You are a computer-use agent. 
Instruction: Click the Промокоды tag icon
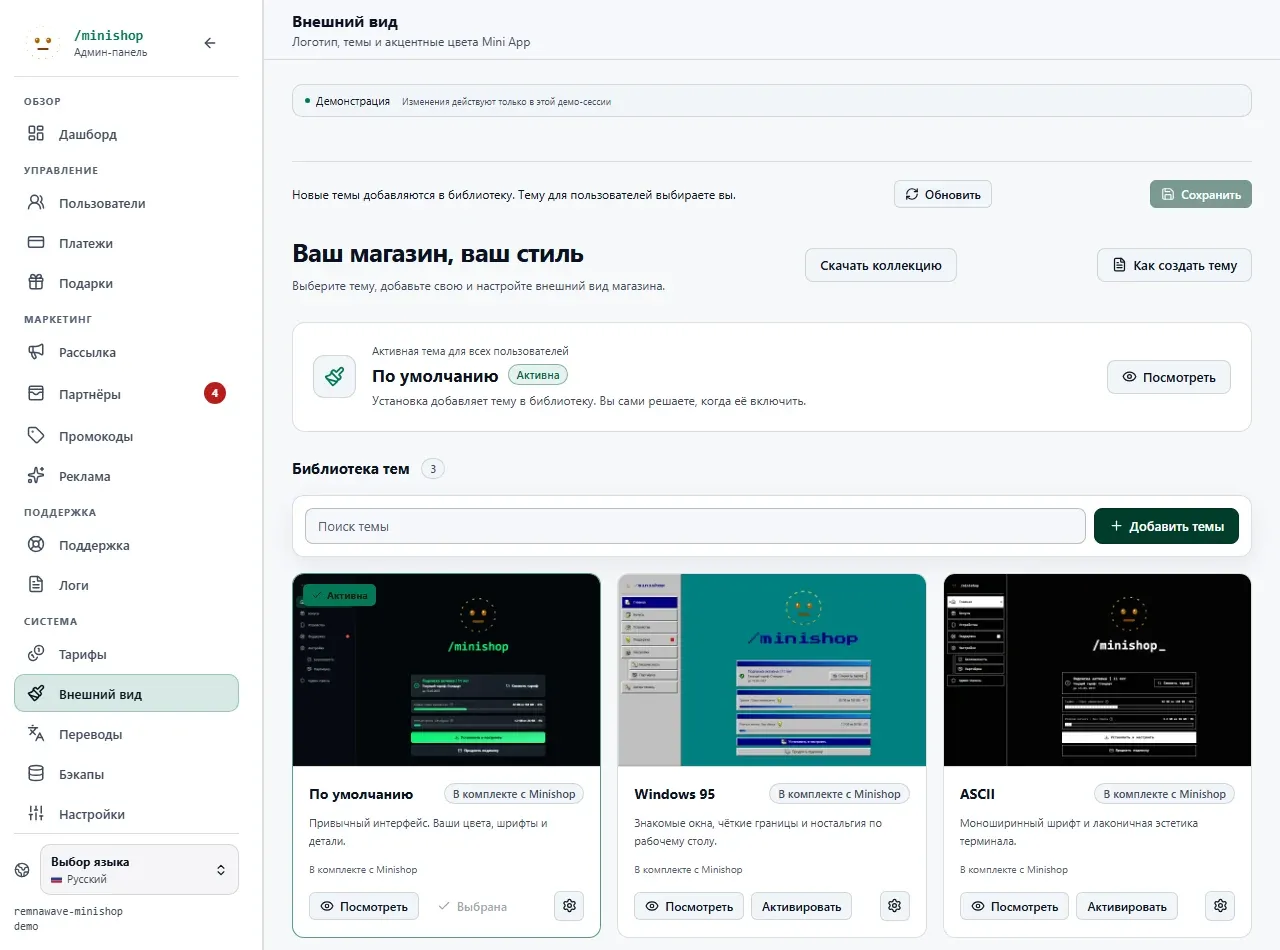pyautogui.click(x=36, y=436)
